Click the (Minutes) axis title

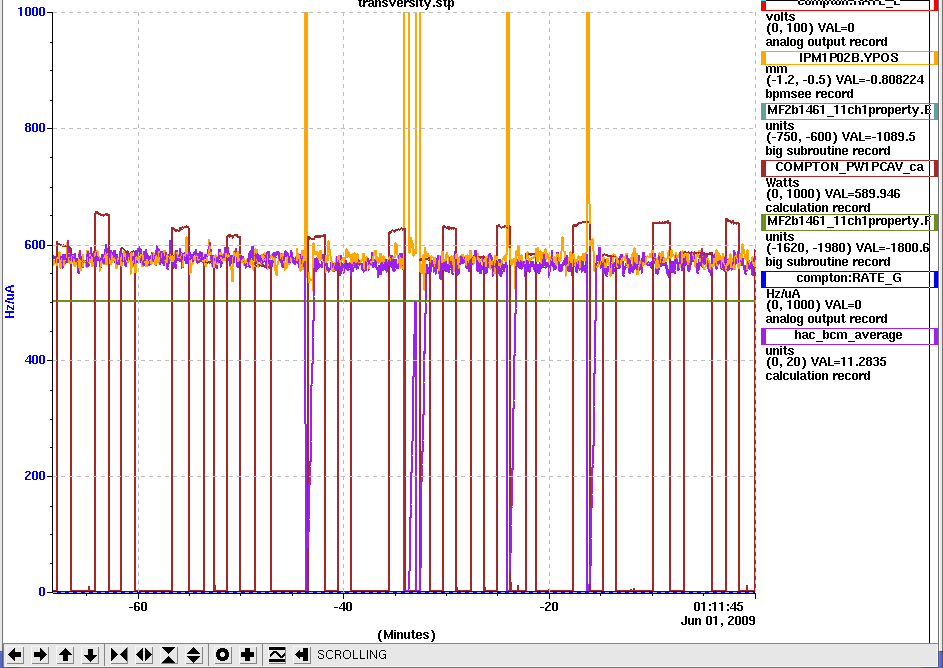click(406, 635)
